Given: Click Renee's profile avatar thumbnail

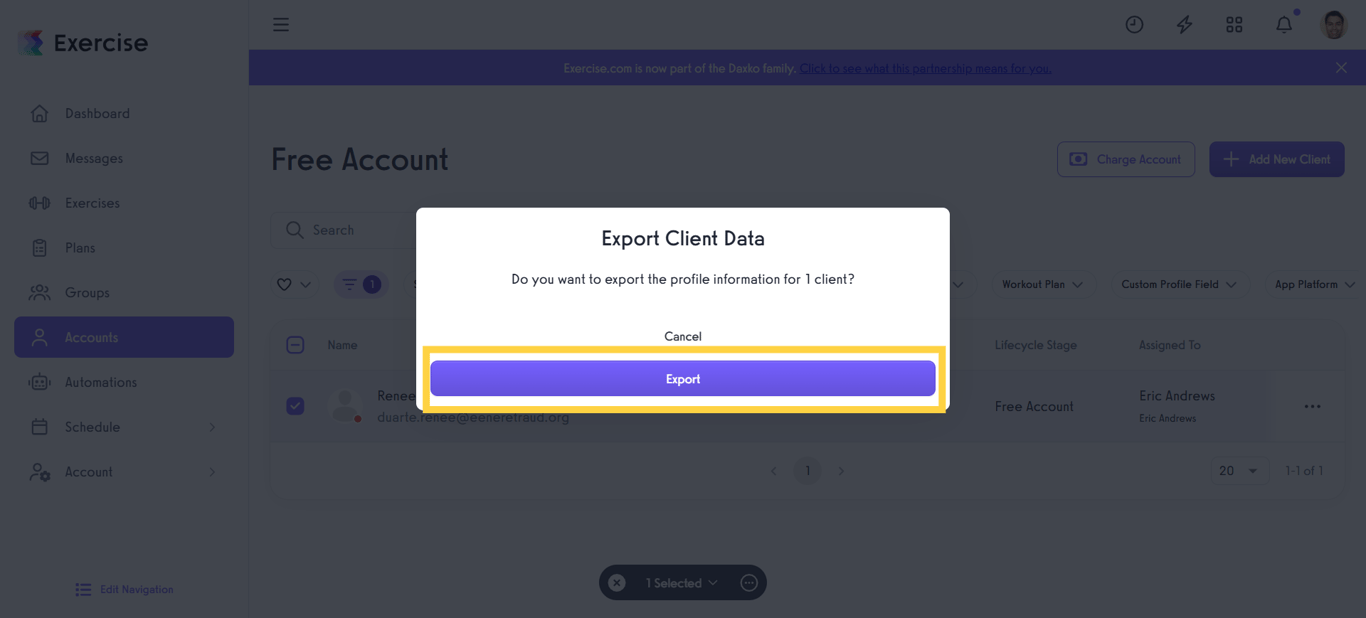Looking at the screenshot, I should pyautogui.click(x=346, y=406).
